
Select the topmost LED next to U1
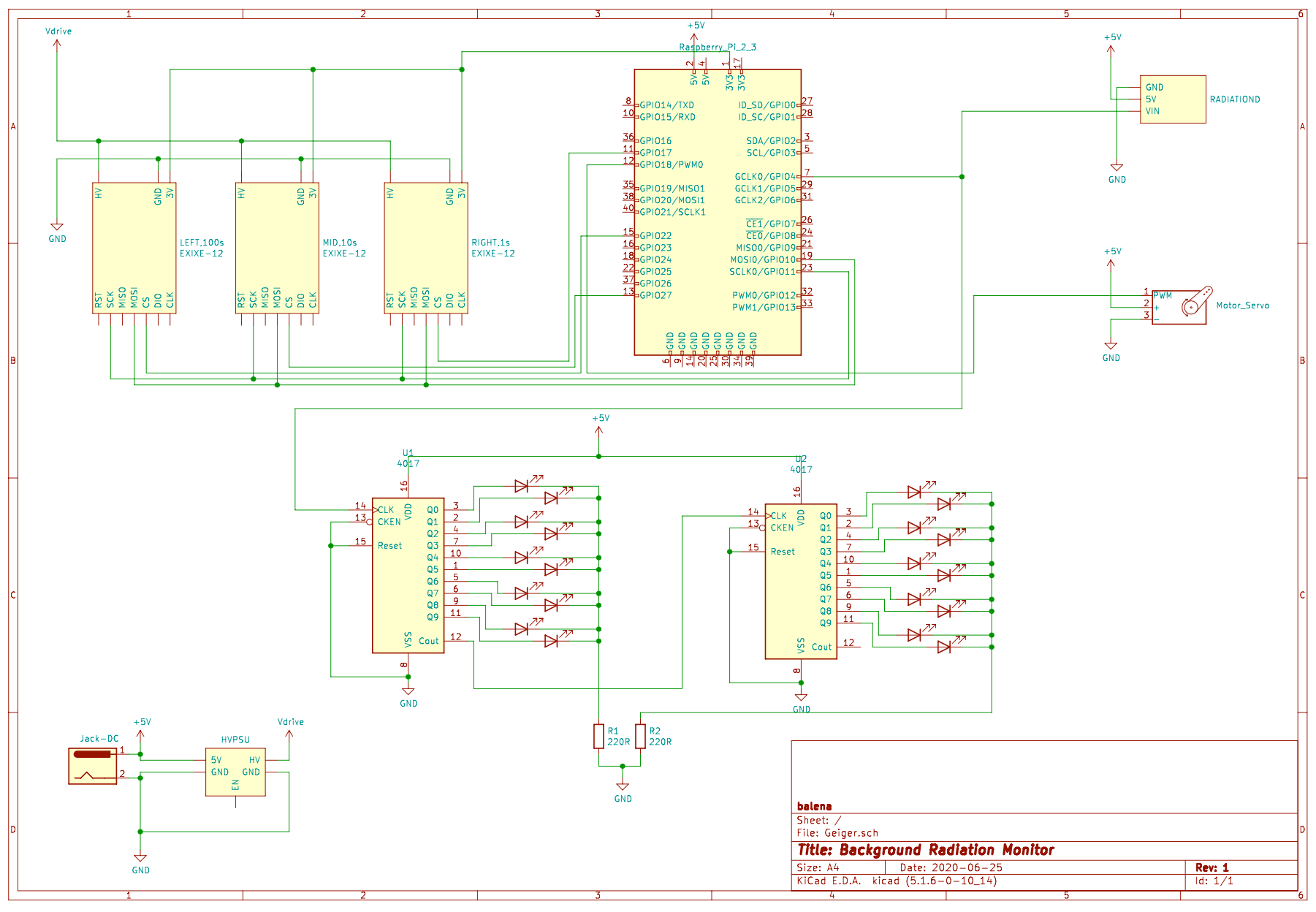coord(522,486)
